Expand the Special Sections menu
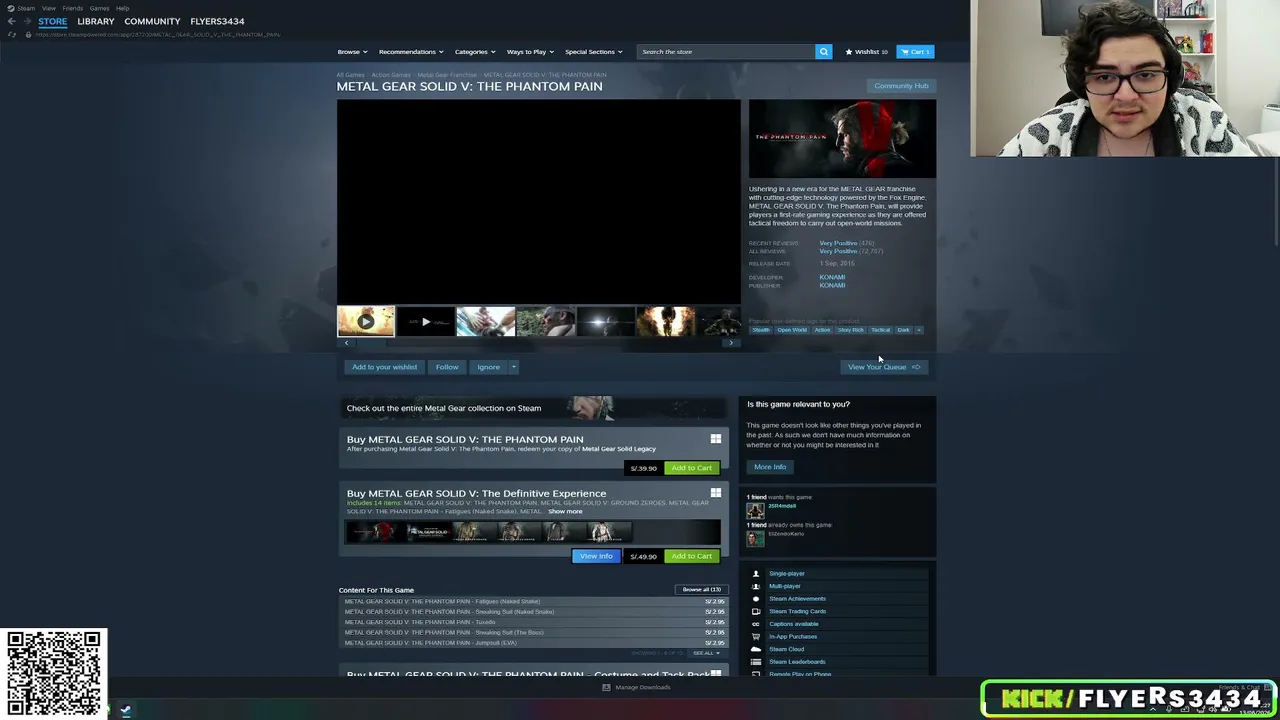The width and height of the screenshot is (1280, 720). [x=593, y=52]
